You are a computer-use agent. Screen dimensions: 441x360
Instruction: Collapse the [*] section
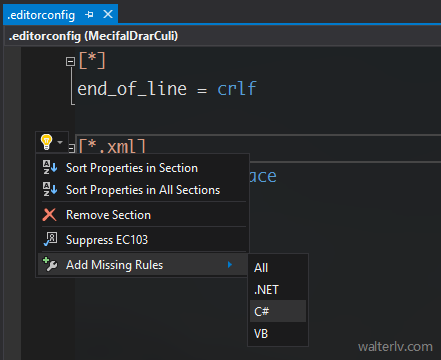[70, 61]
